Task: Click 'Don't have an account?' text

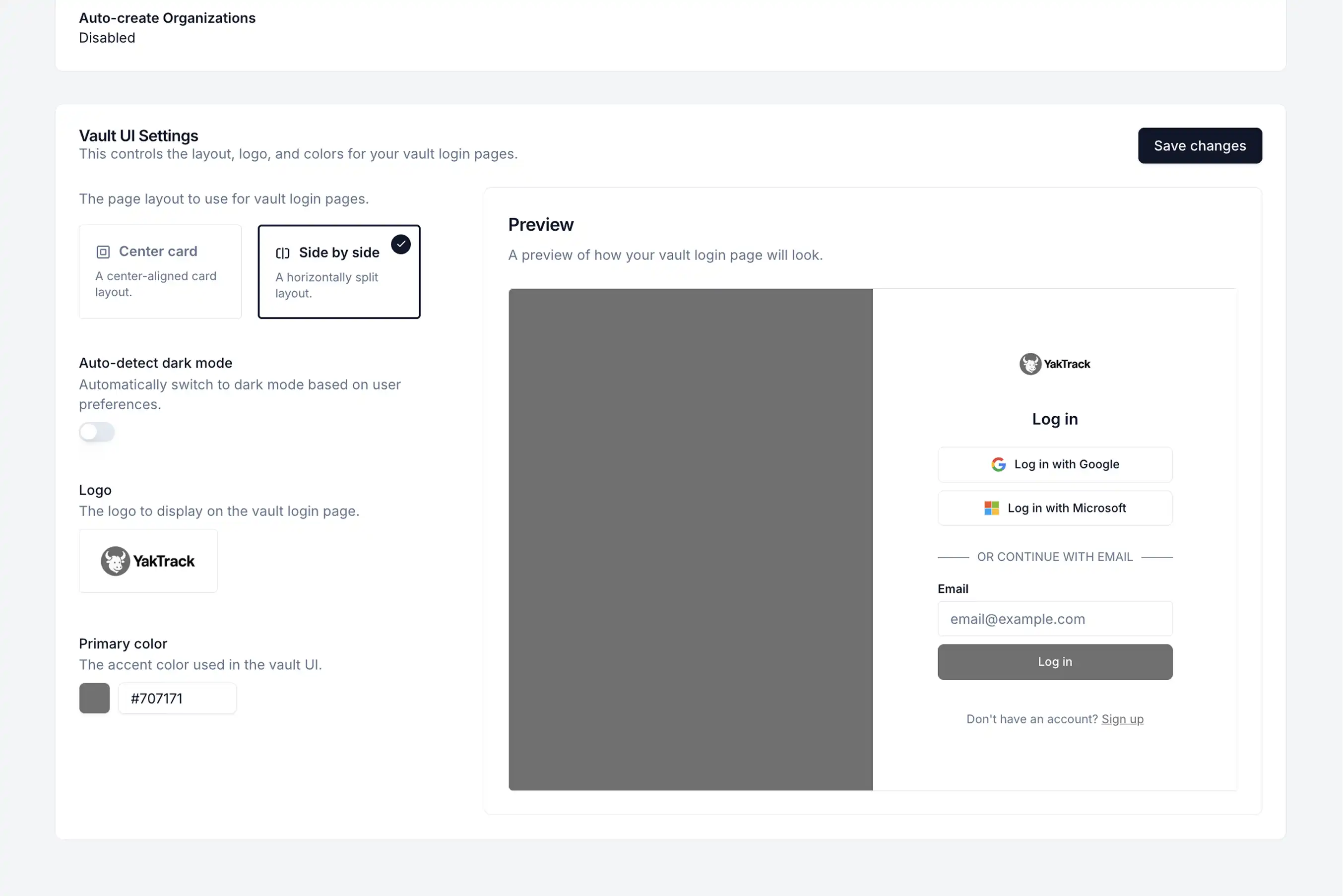Action: (1032, 719)
